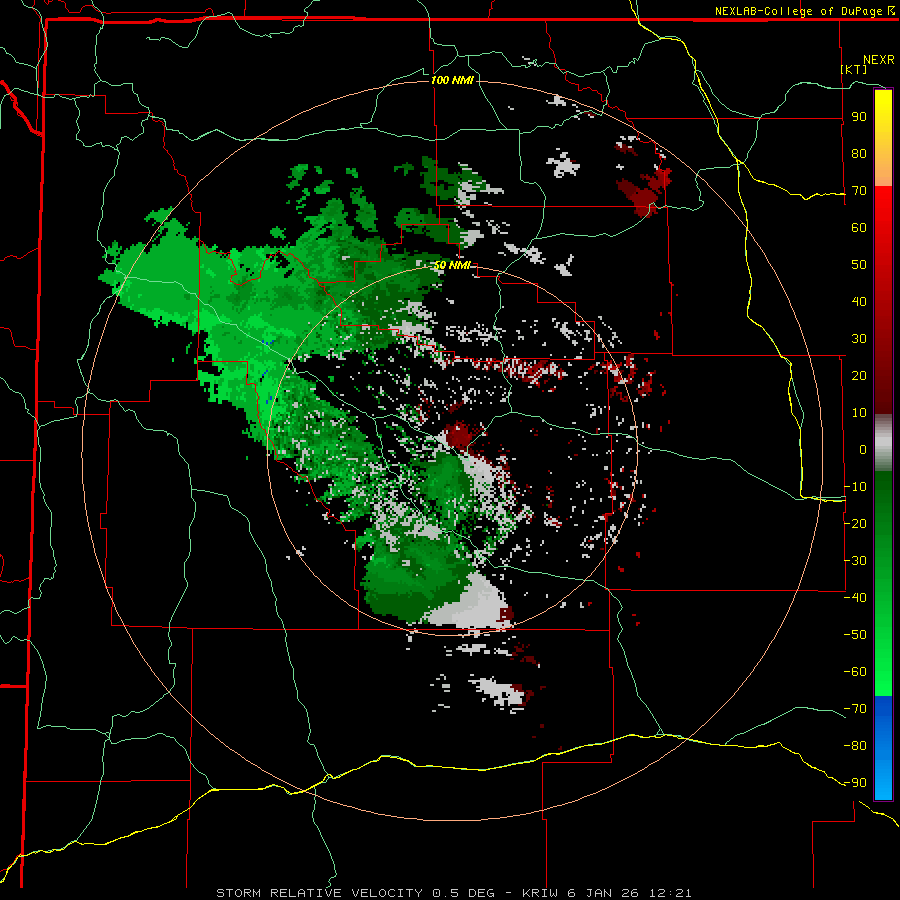
Task: Pick the gray zero-velocity segment of the color bar
Action: point(883,442)
